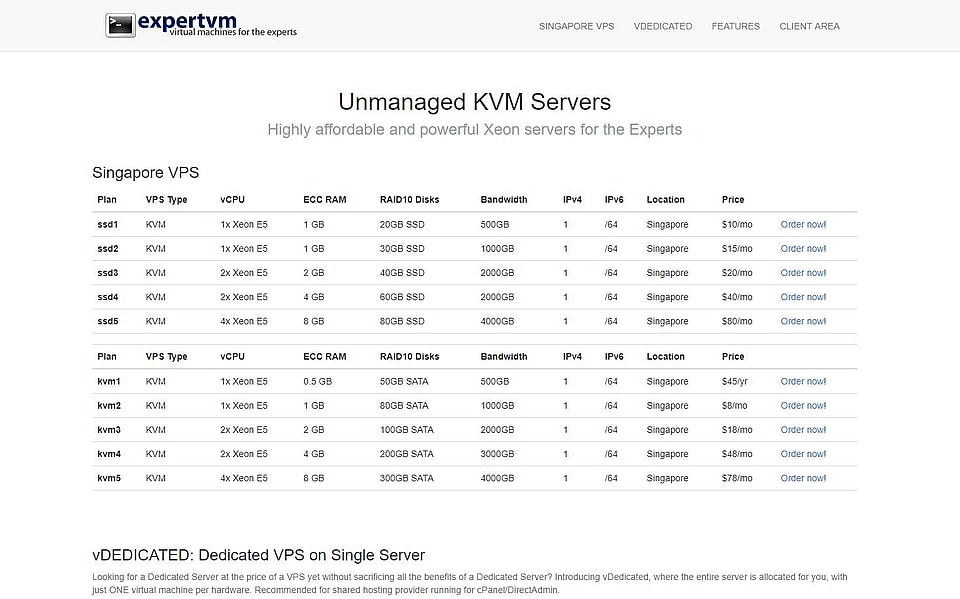Click the 3000GB bandwidth cell
Screen dimensions: 960x599
coord(497,454)
